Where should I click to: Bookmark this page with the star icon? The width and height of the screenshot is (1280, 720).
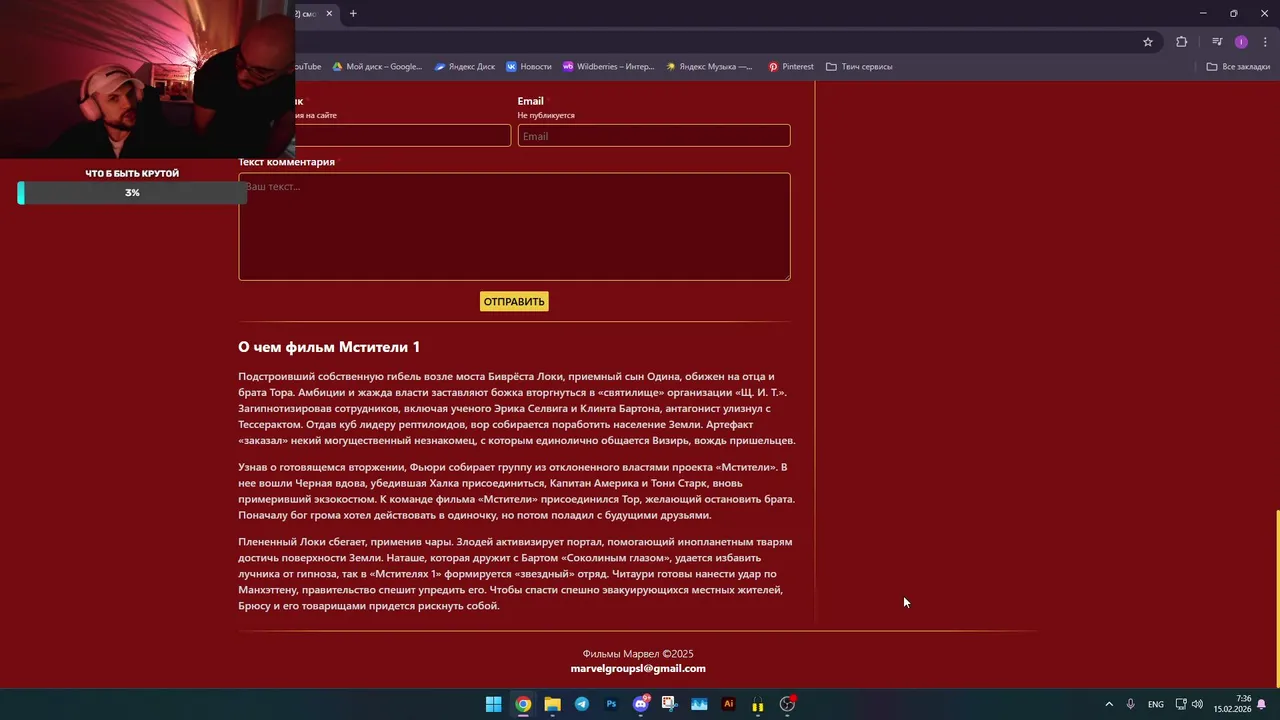(x=1148, y=42)
